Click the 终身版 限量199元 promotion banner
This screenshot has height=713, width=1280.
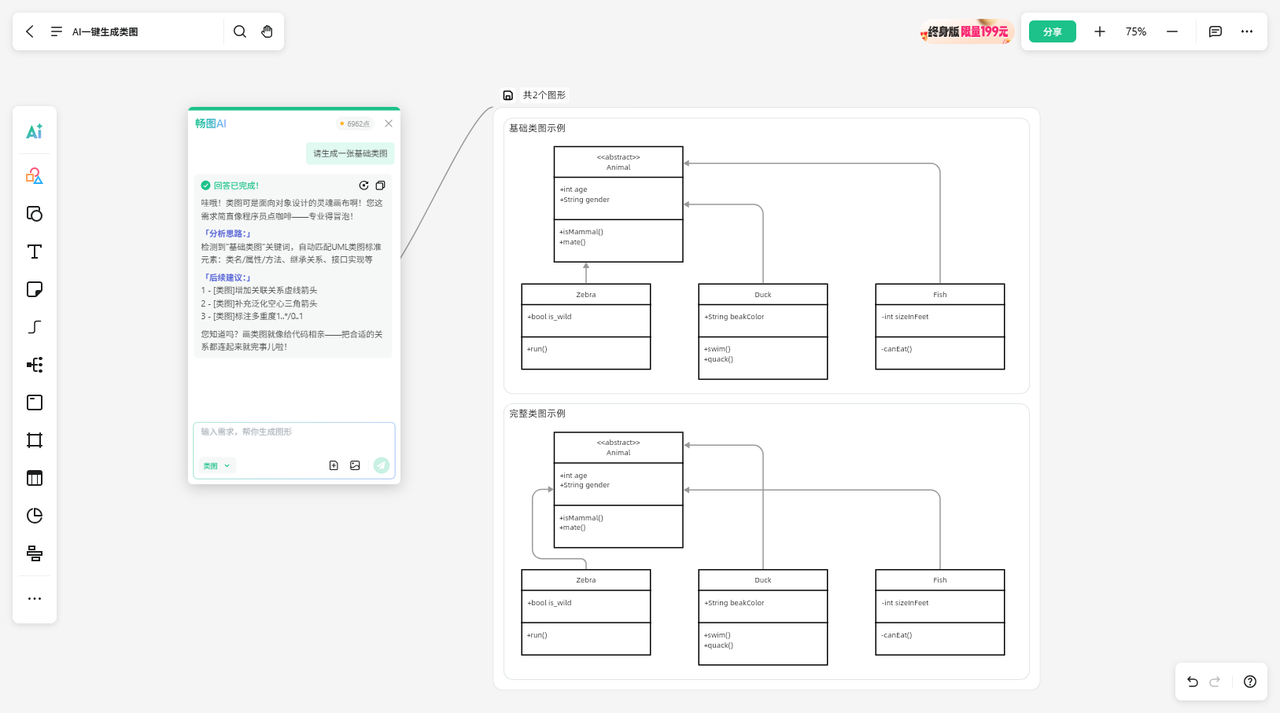tap(966, 31)
